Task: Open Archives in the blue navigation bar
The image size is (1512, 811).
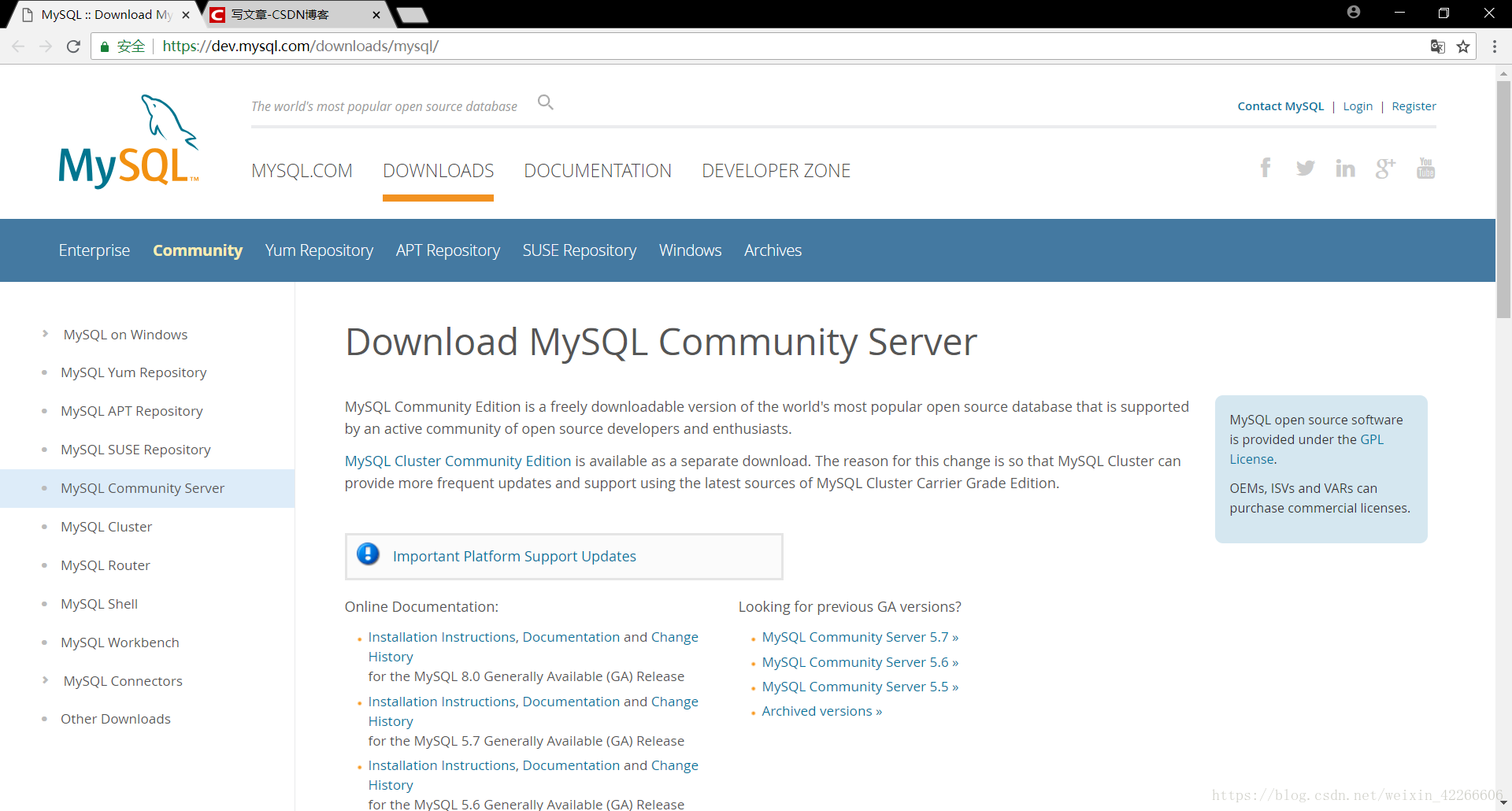Action: [x=773, y=250]
